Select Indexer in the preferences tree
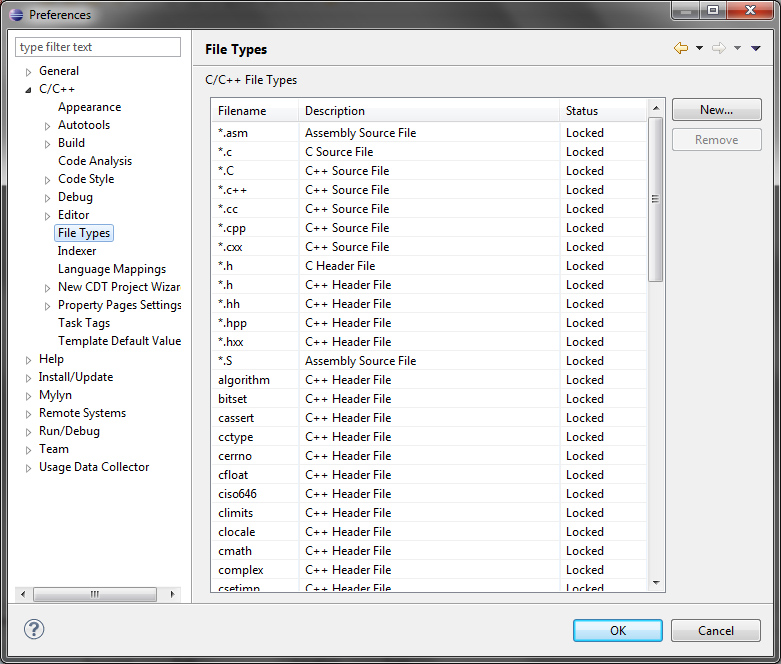The height and width of the screenshot is (664, 781). (77, 251)
